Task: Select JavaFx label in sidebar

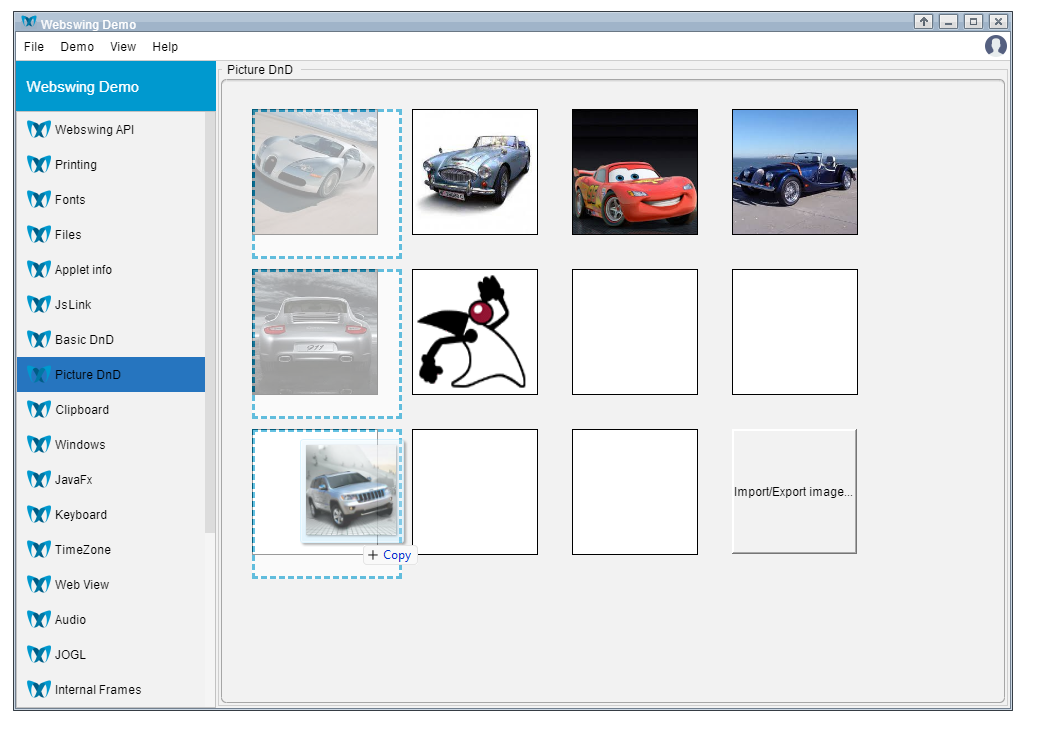Action: coord(73,480)
